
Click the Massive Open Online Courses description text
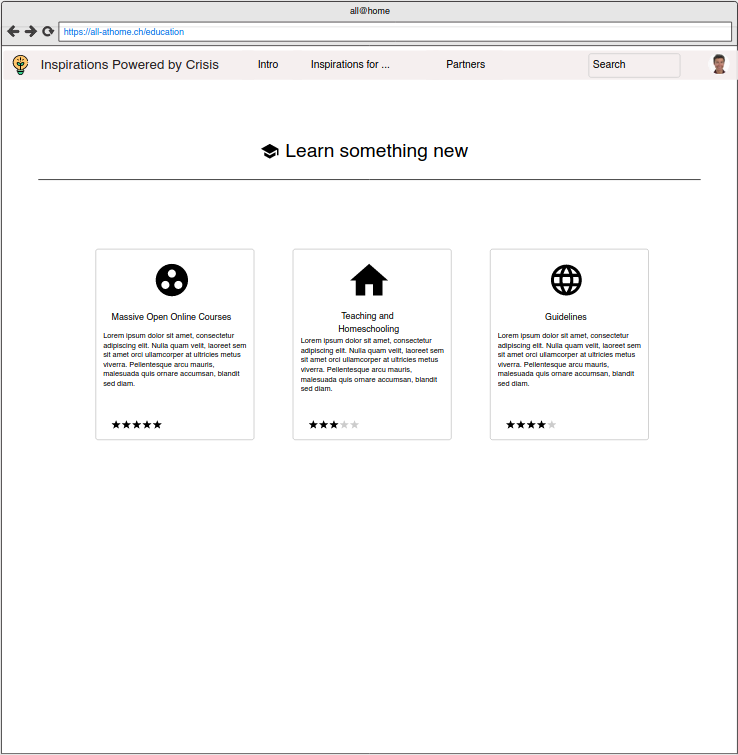pos(175,359)
